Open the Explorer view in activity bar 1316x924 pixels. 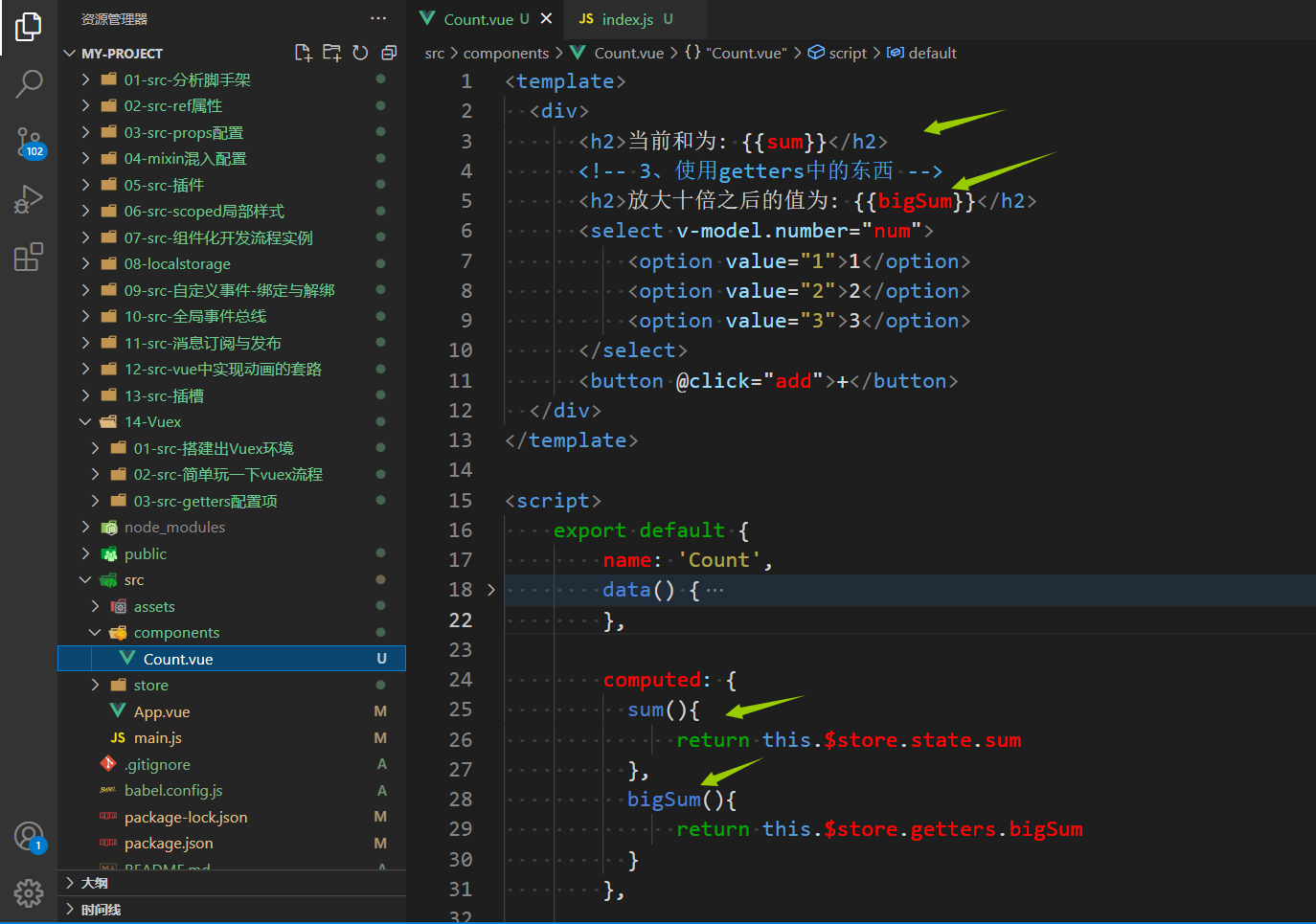pyautogui.click(x=29, y=27)
